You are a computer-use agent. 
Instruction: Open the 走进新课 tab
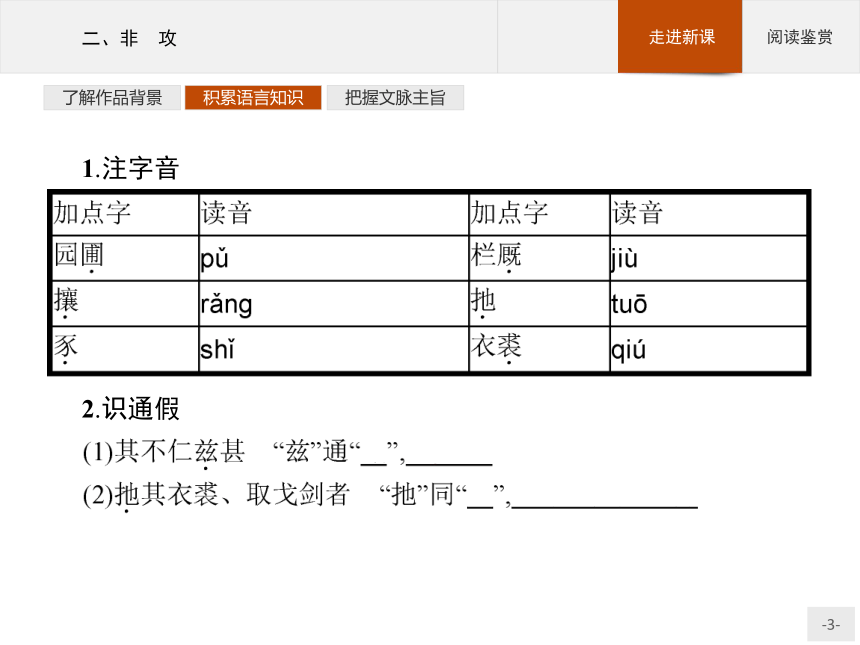pos(680,37)
